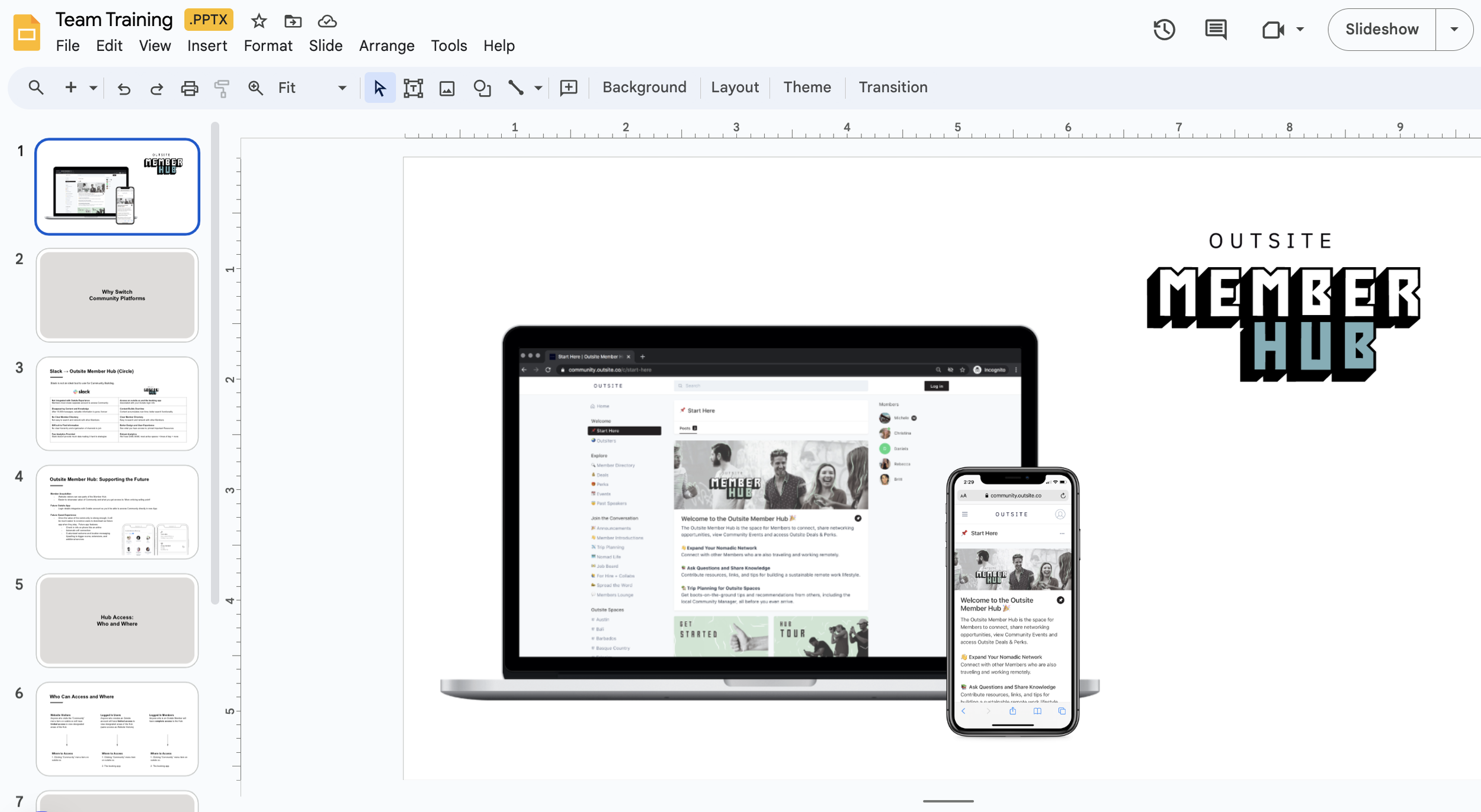Search the menus with magnifier icon
This screenshot has height=812, width=1481.
coord(36,88)
